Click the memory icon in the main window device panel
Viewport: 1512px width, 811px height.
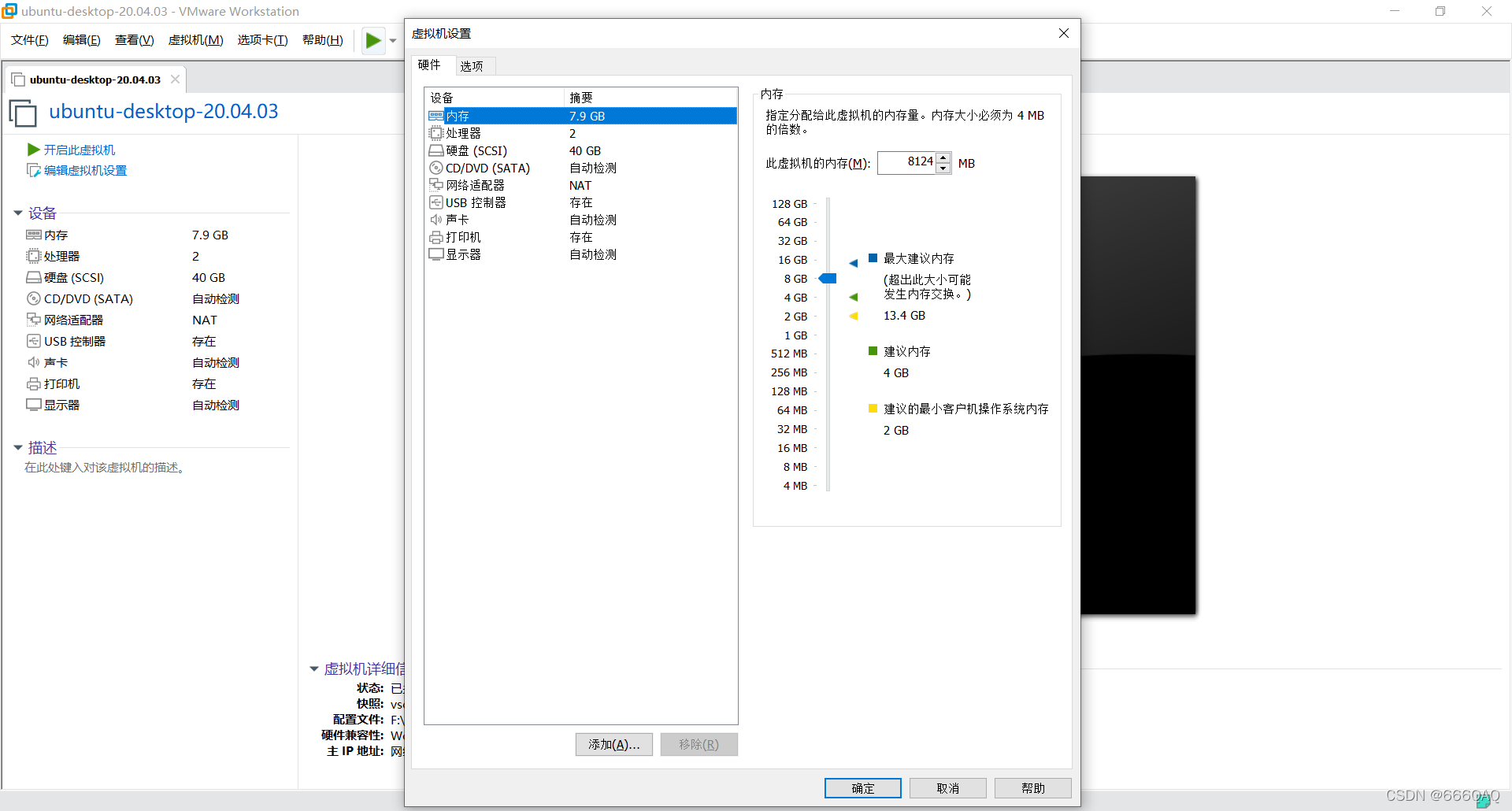pyautogui.click(x=34, y=235)
